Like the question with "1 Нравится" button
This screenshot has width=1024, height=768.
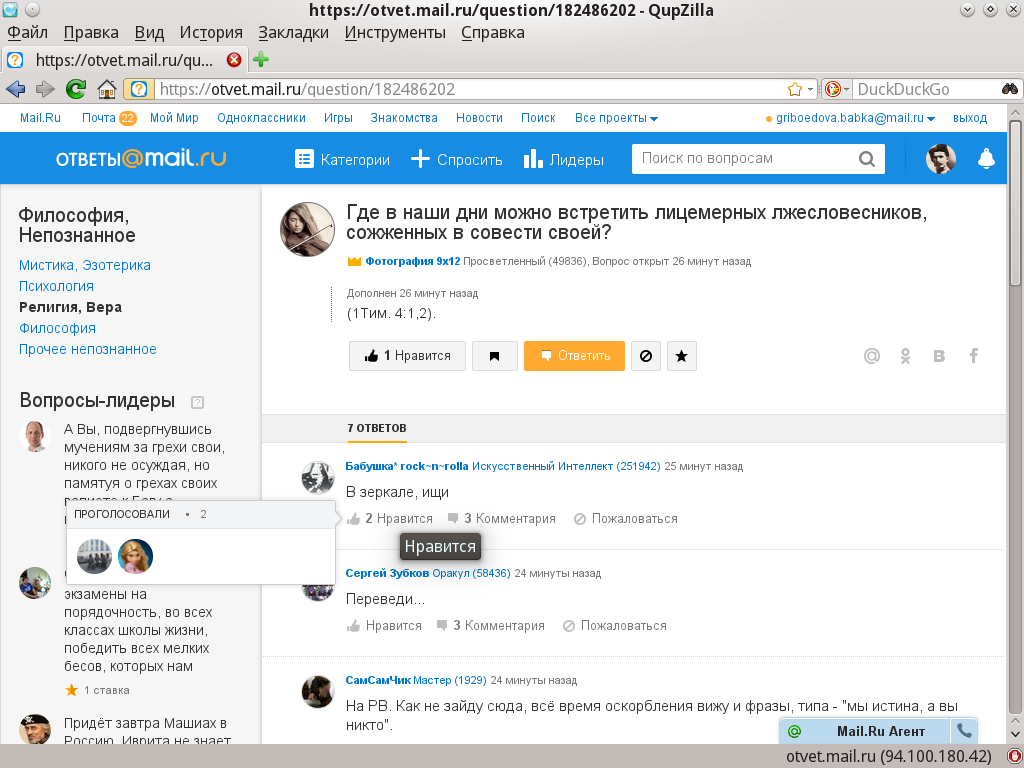pyautogui.click(x=407, y=356)
